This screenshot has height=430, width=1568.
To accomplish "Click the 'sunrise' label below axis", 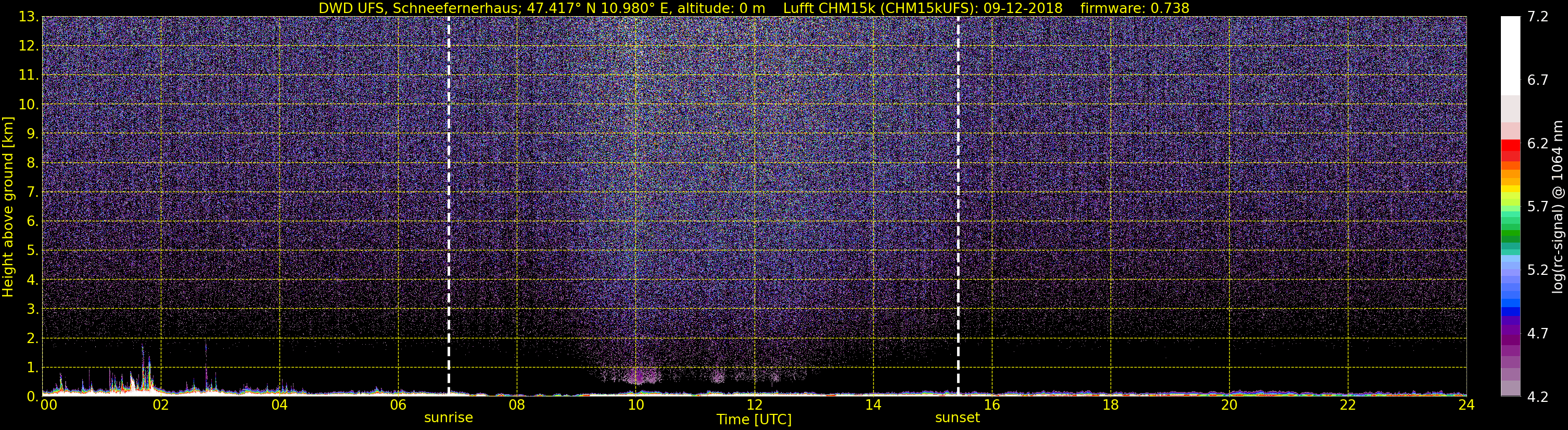I will tap(449, 418).
